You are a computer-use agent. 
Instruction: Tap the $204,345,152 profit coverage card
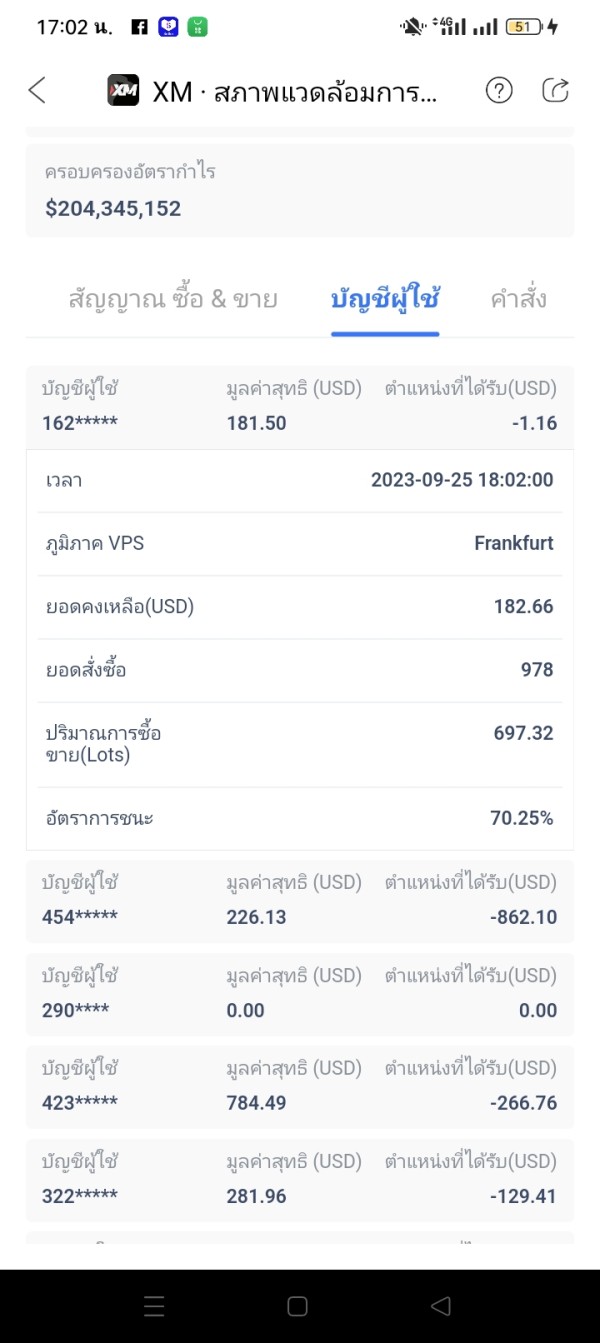pos(300,191)
